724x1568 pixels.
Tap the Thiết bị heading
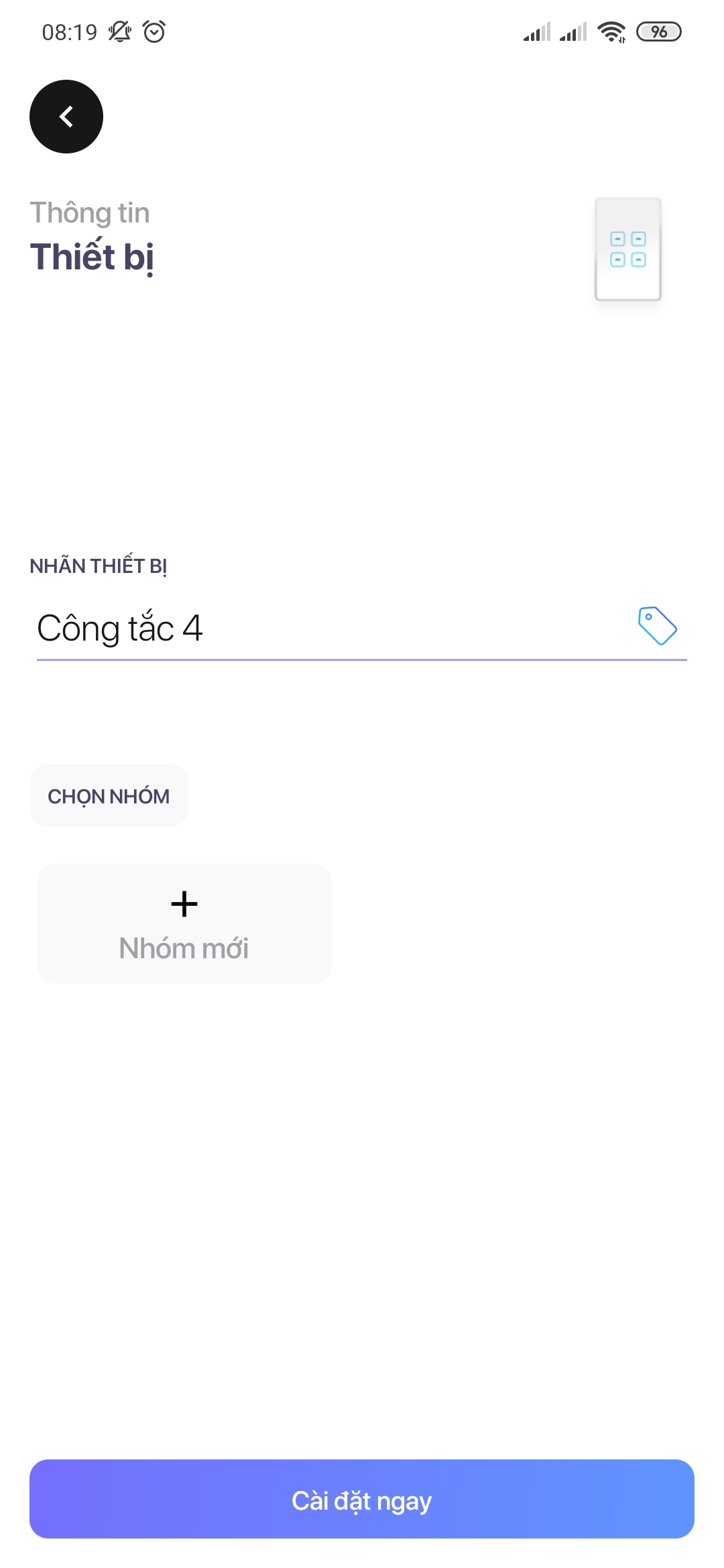[x=93, y=257]
